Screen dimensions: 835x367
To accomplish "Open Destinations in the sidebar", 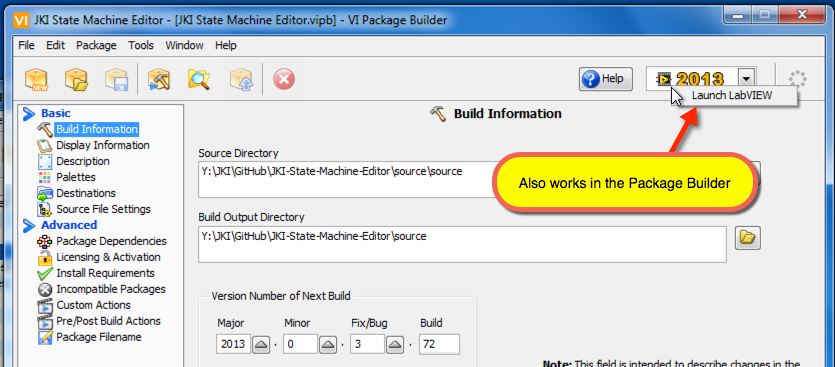I will 86,193.
